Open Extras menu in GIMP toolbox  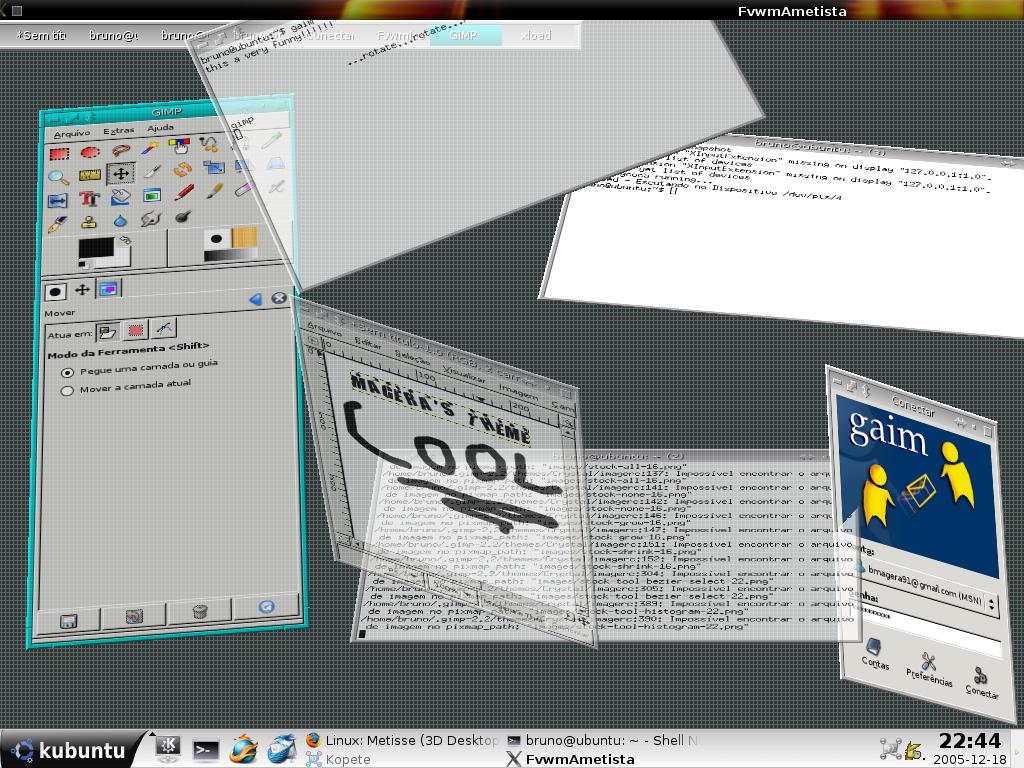118,131
